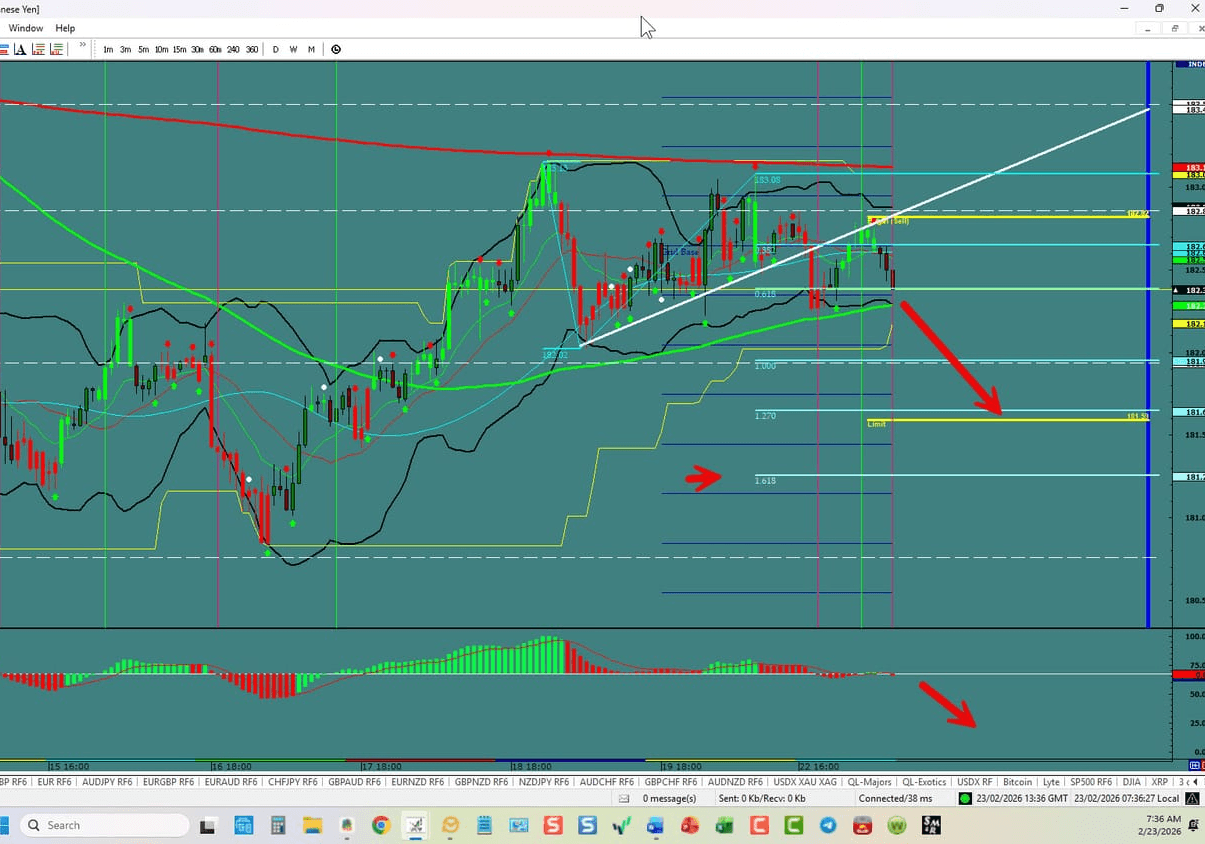
Task: Open the Help menu
Action: coord(64,28)
